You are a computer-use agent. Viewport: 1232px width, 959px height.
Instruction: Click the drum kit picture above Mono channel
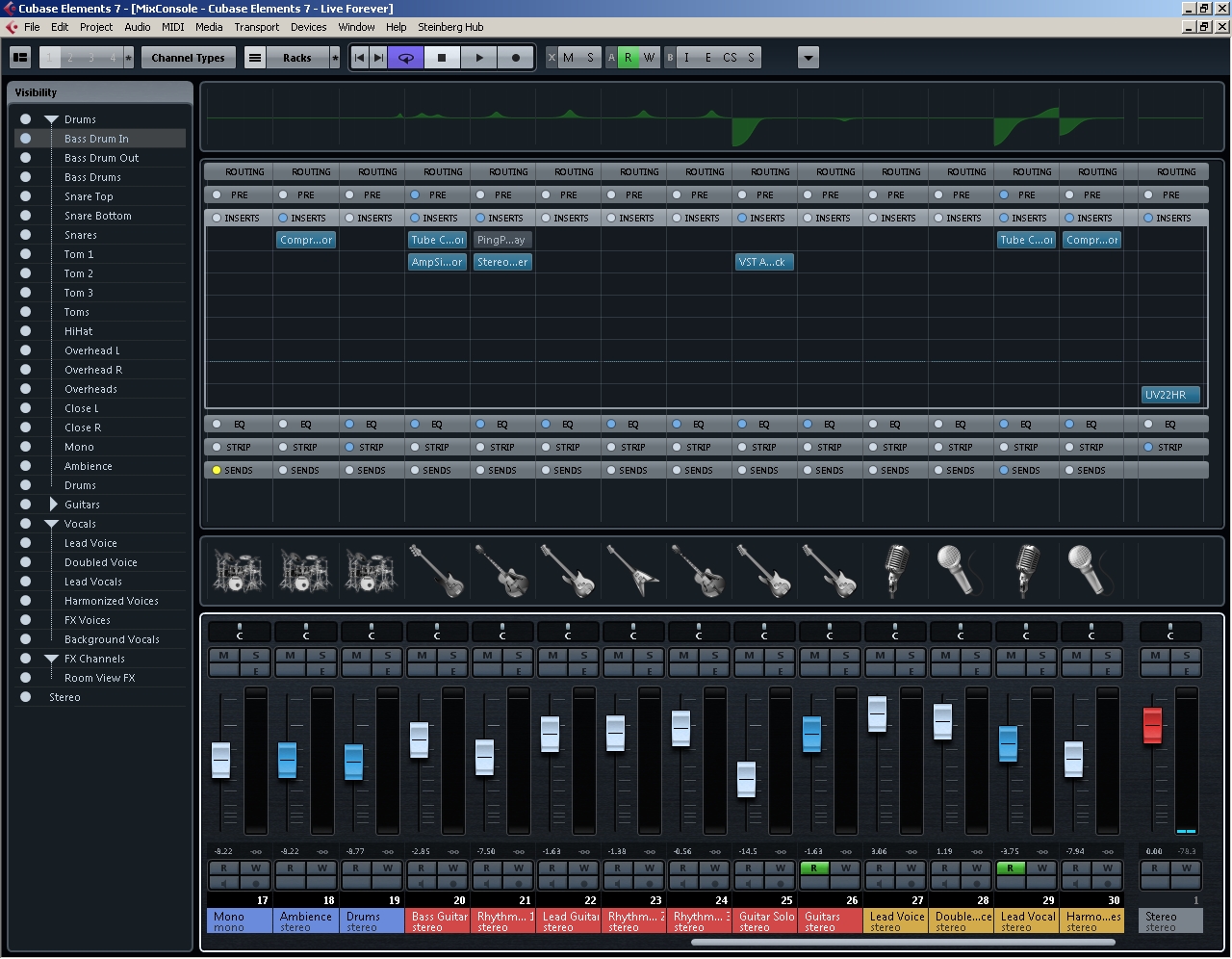(x=239, y=571)
